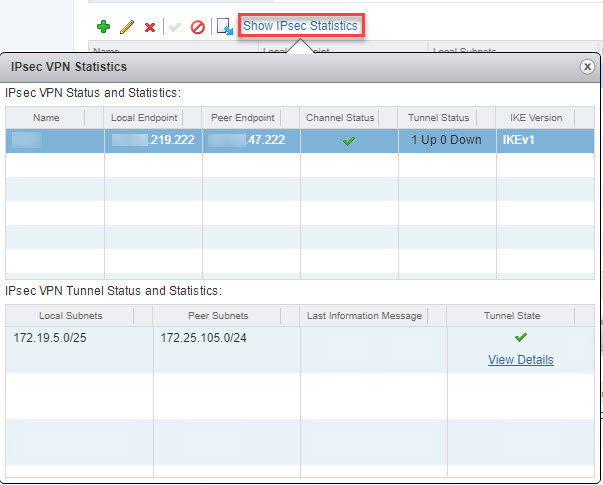Click the pencil Edit icon
603x485 pixels.
[127, 26]
